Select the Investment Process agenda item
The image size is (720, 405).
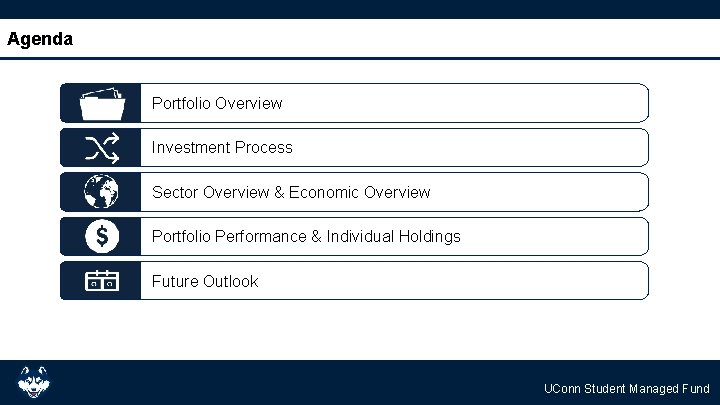point(222,148)
